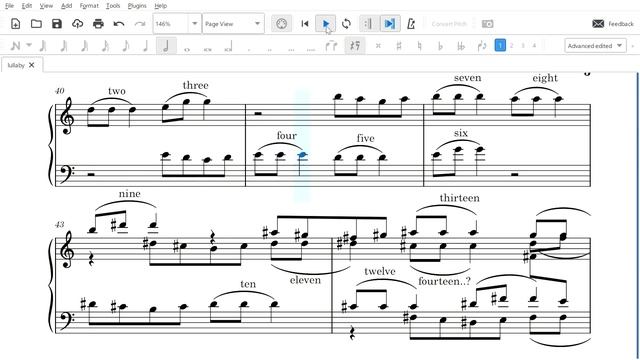
Task: Select the whole note duration
Action: 187,49
